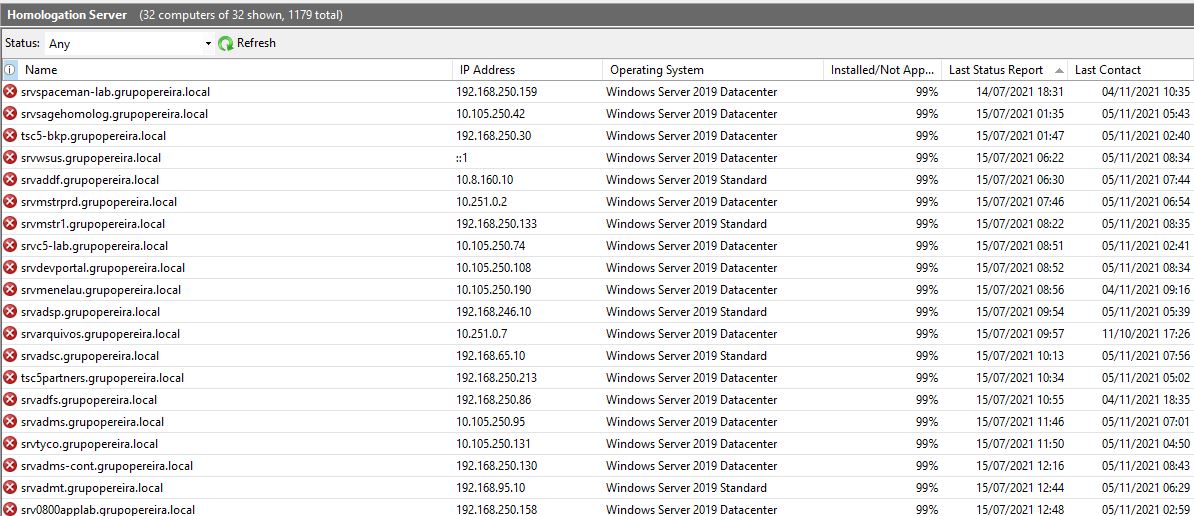Select srvmstrprd.grupopereira.local computer name

click(99, 202)
